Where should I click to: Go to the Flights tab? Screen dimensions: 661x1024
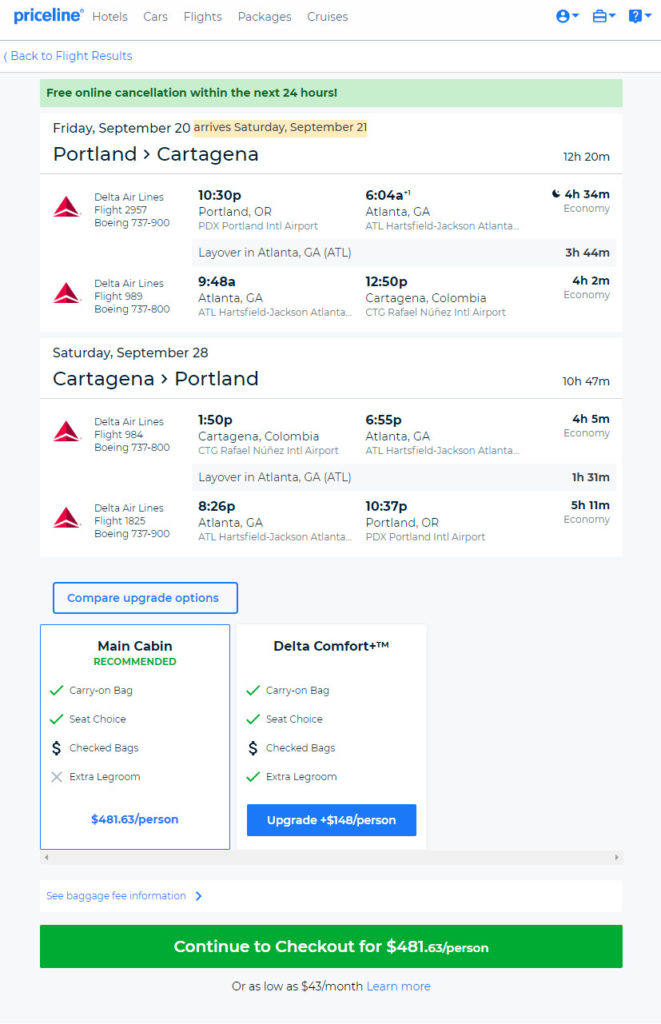pyautogui.click(x=202, y=16)
